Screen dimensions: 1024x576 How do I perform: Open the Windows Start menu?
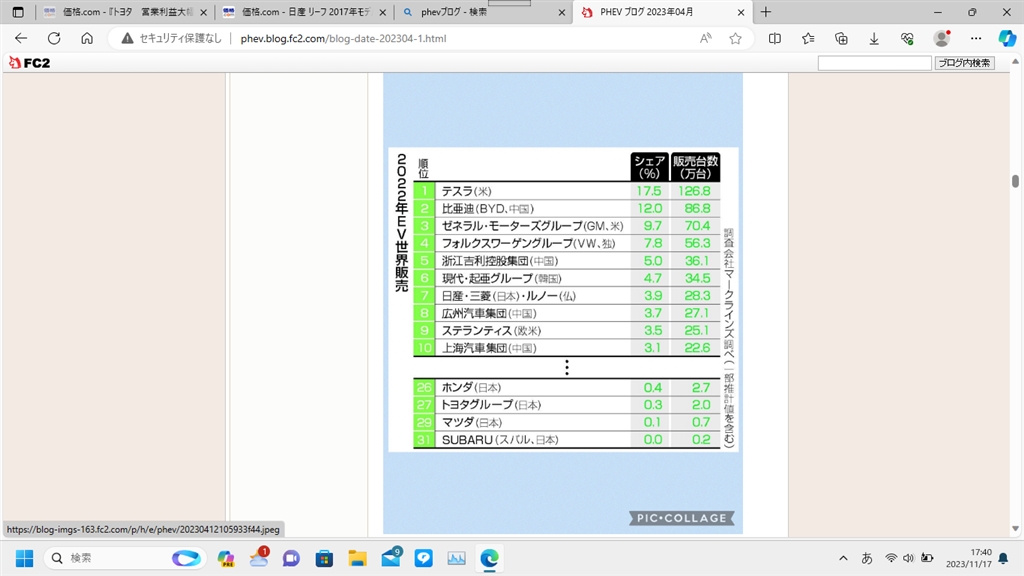click(x=25, y=558)
